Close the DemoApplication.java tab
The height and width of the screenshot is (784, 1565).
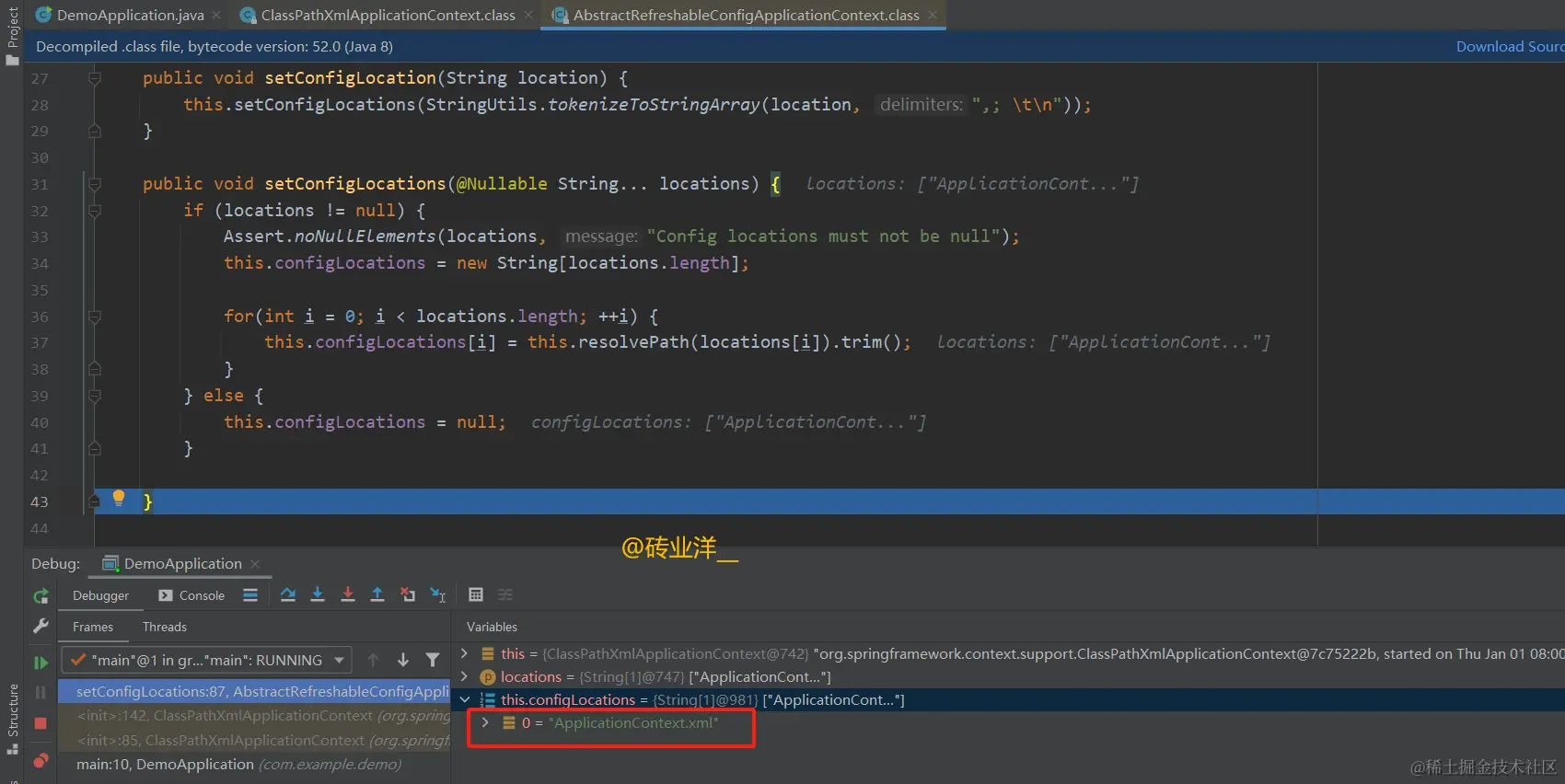point(216,15)
